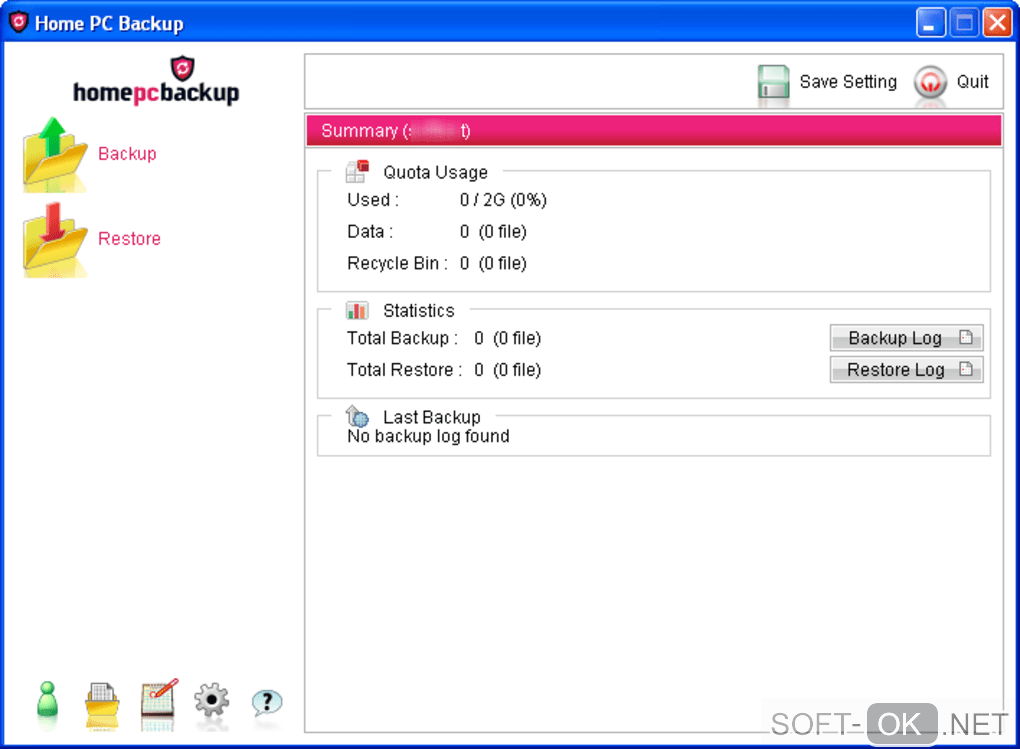Open Backup via green arrow folder icon

tap(55, 153)
